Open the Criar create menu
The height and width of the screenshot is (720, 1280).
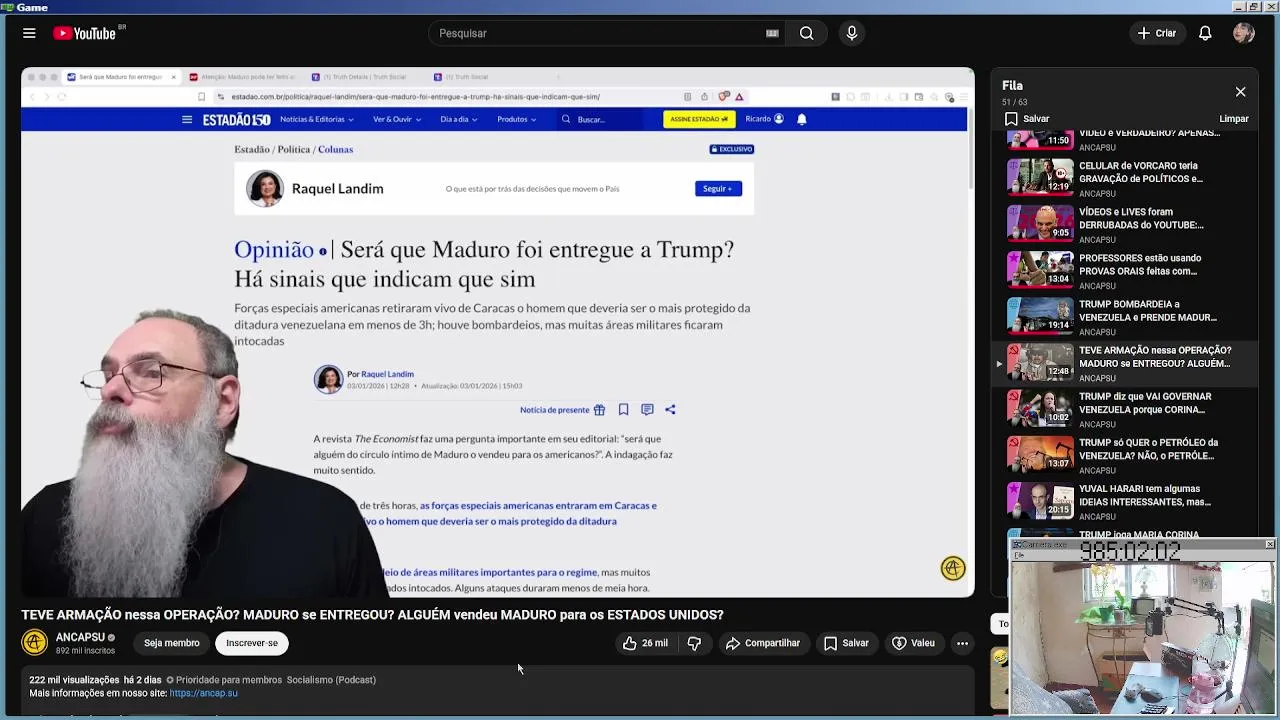click(x=1158, y=33)
